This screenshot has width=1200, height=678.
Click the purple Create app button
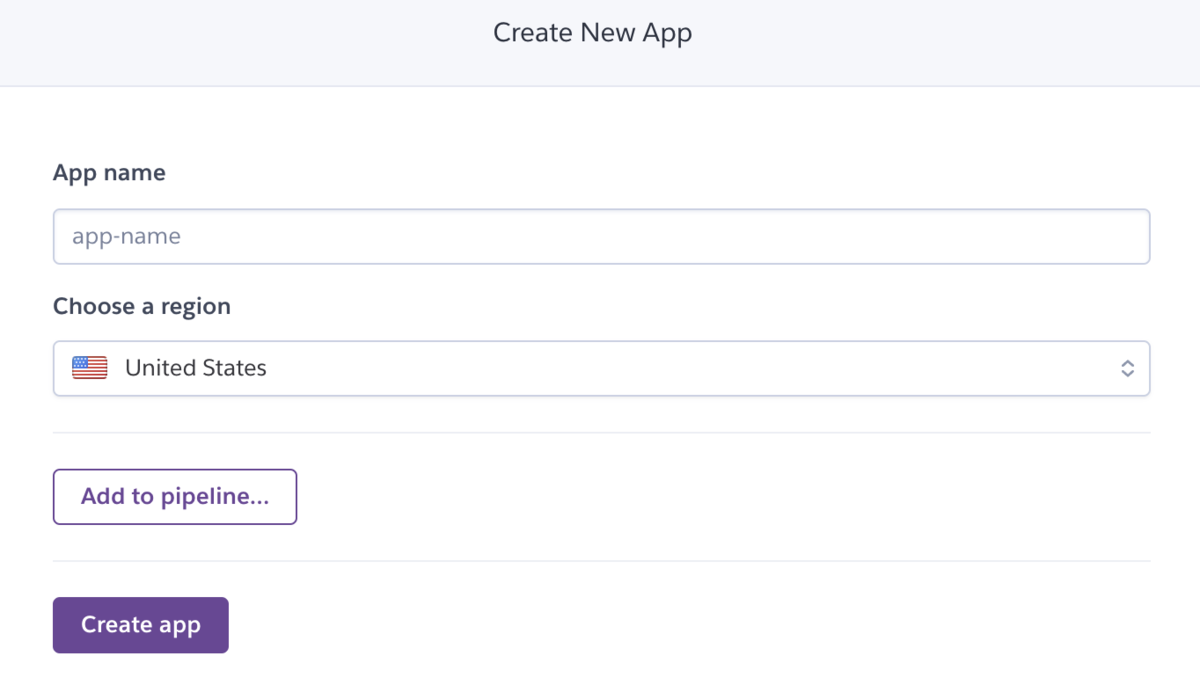[x=140, y=625]
